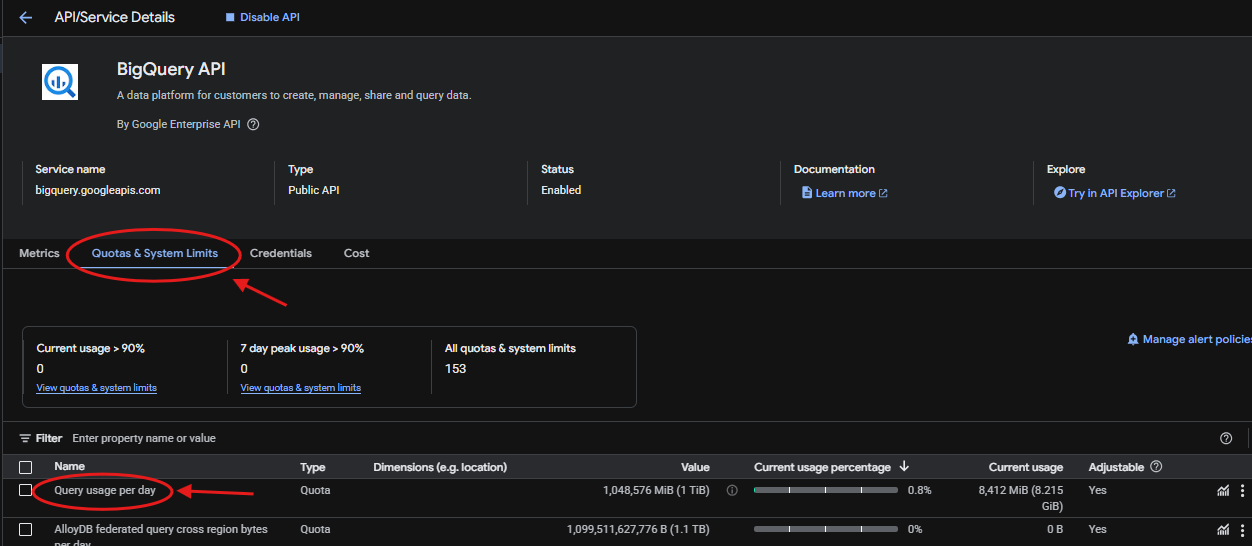The width and height of the screenshot is (1252, 546).
Task: Toggle the select-all checkbox in table header
Action: [x=25, y=467]
